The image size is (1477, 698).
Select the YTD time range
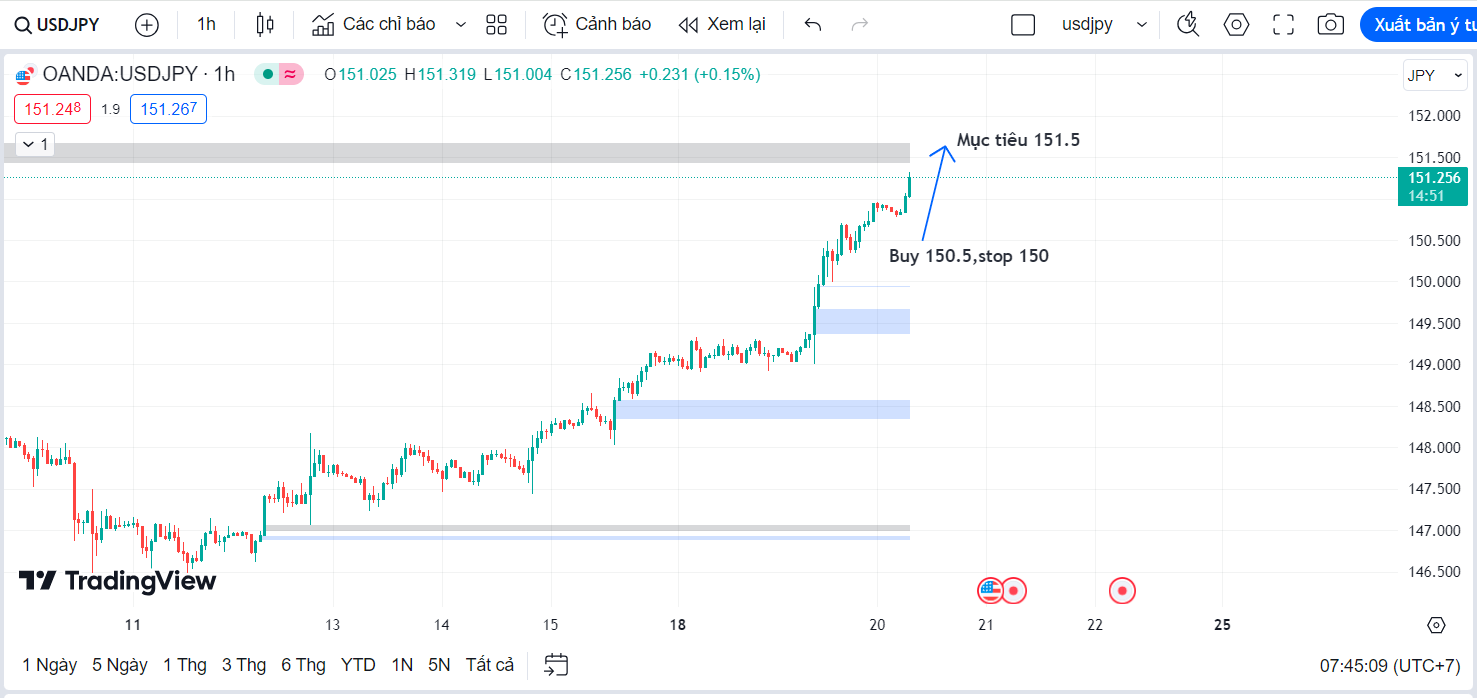pyautogui.click(x=358, y=665)
